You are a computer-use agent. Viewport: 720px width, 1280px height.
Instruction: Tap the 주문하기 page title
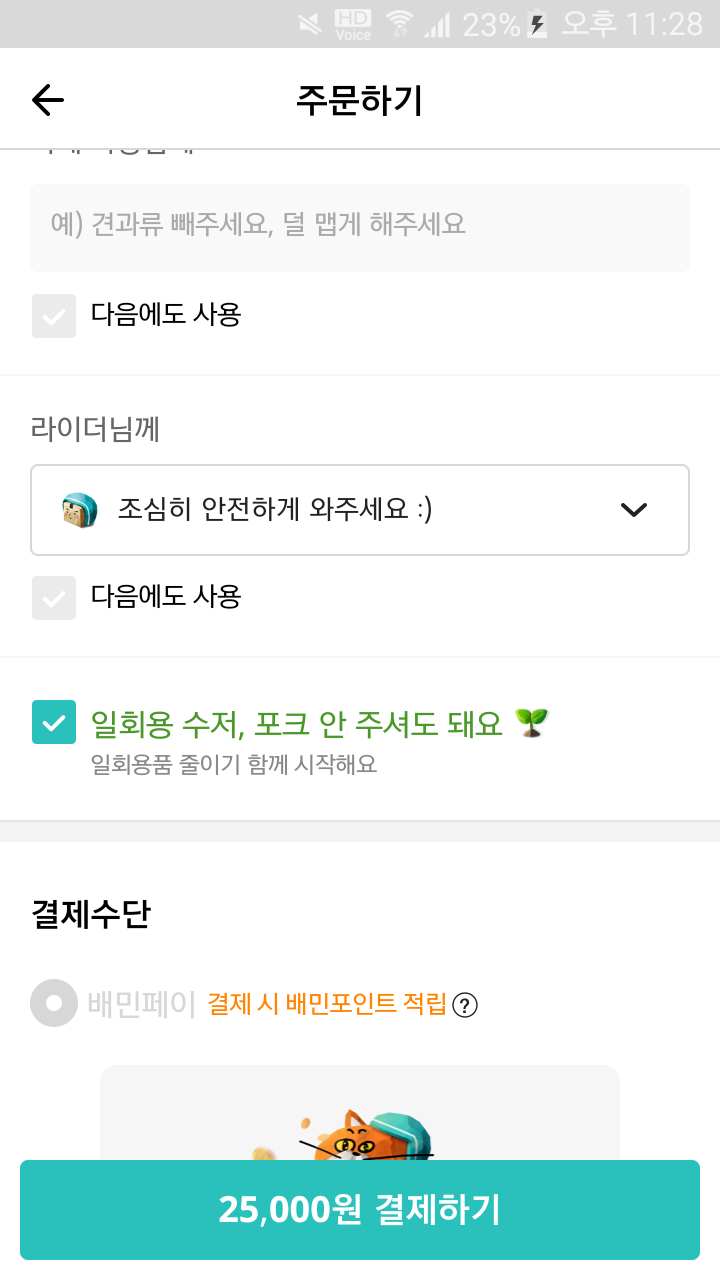tap(360, 100)
